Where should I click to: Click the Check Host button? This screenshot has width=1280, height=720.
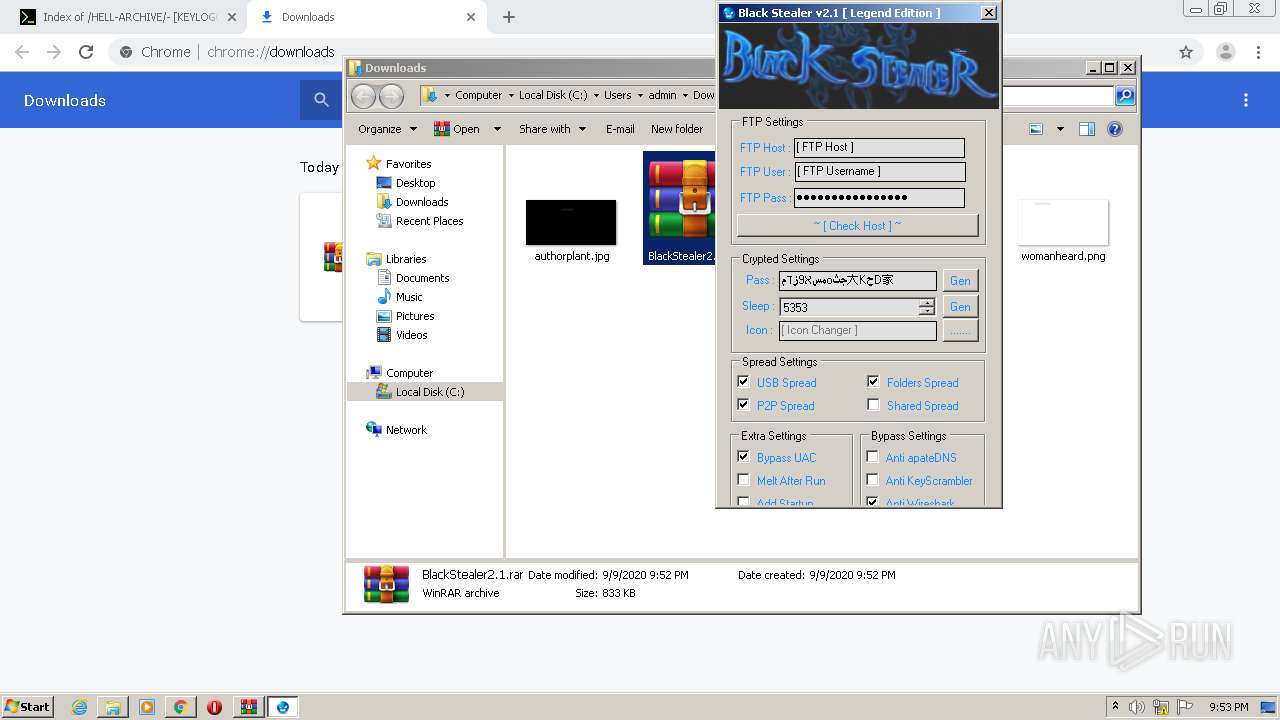tap(857, 225)
